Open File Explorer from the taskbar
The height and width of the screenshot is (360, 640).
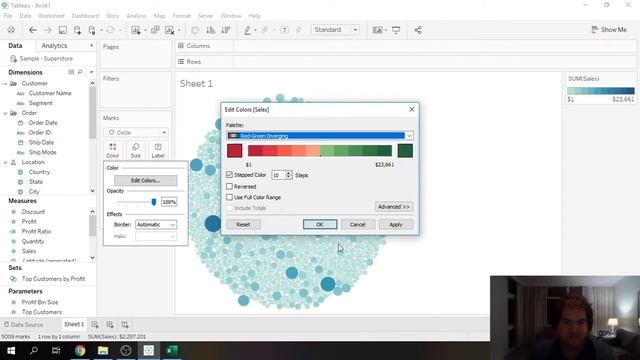(103, 350)
